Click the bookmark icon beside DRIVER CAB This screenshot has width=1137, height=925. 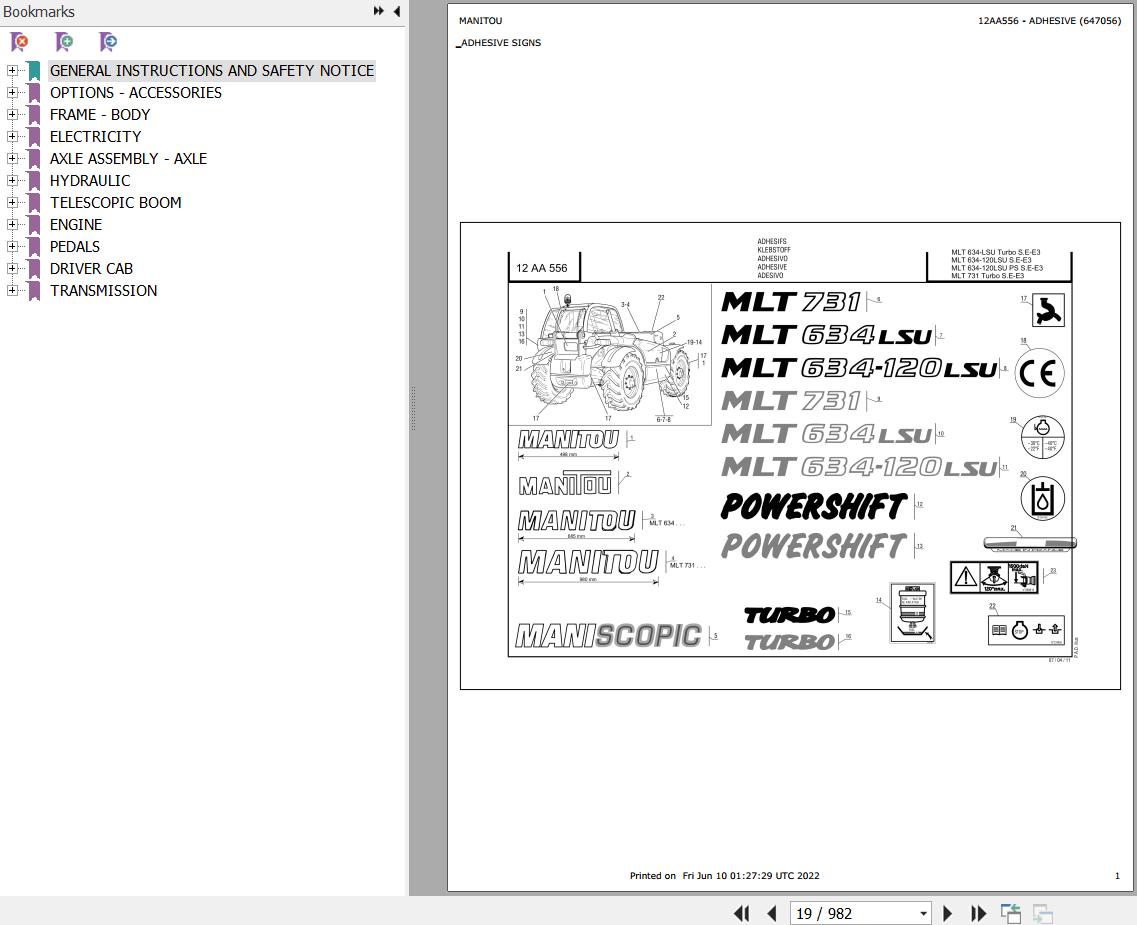pos(33,269)
